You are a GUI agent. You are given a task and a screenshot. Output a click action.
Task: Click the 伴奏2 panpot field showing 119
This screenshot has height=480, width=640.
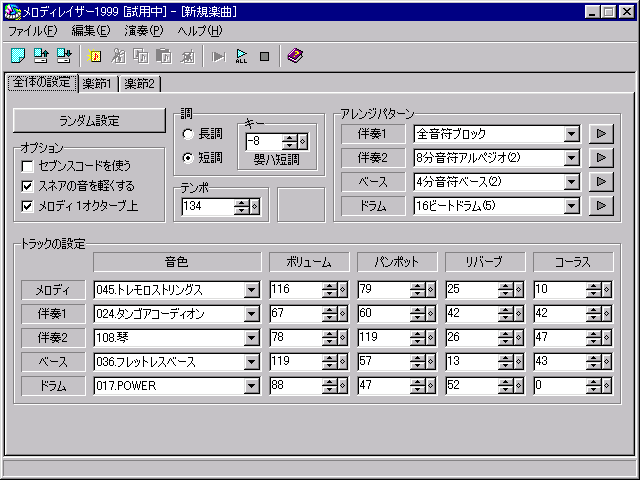pyautogui.click(x=384, y=338)
